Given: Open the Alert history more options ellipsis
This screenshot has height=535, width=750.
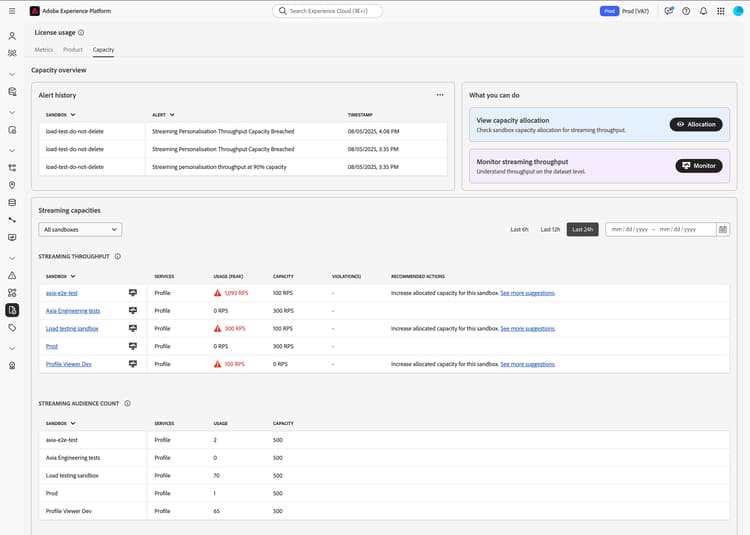Looking at the screenshot, I should 439,95.
